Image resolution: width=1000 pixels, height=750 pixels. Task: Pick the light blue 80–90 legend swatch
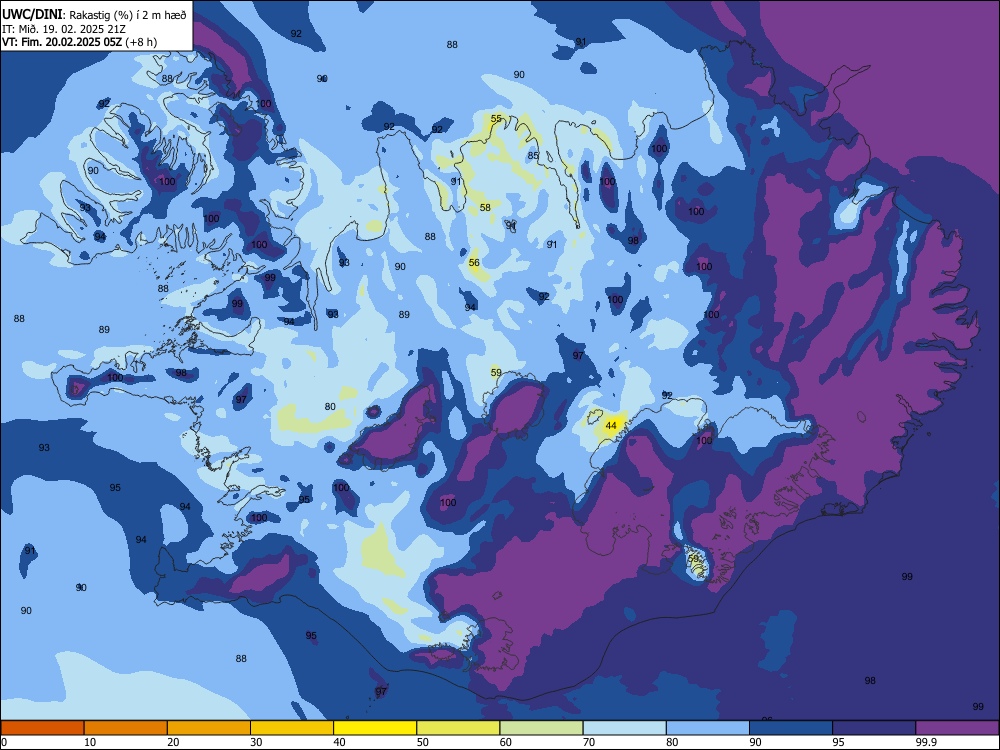click(708, 728)
